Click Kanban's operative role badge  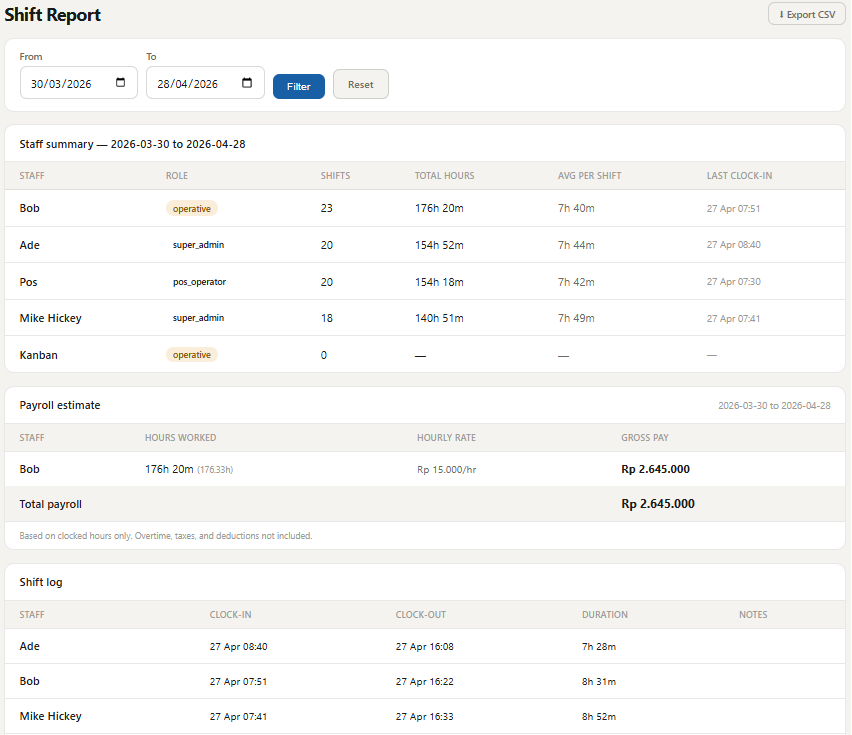[192, 355]
